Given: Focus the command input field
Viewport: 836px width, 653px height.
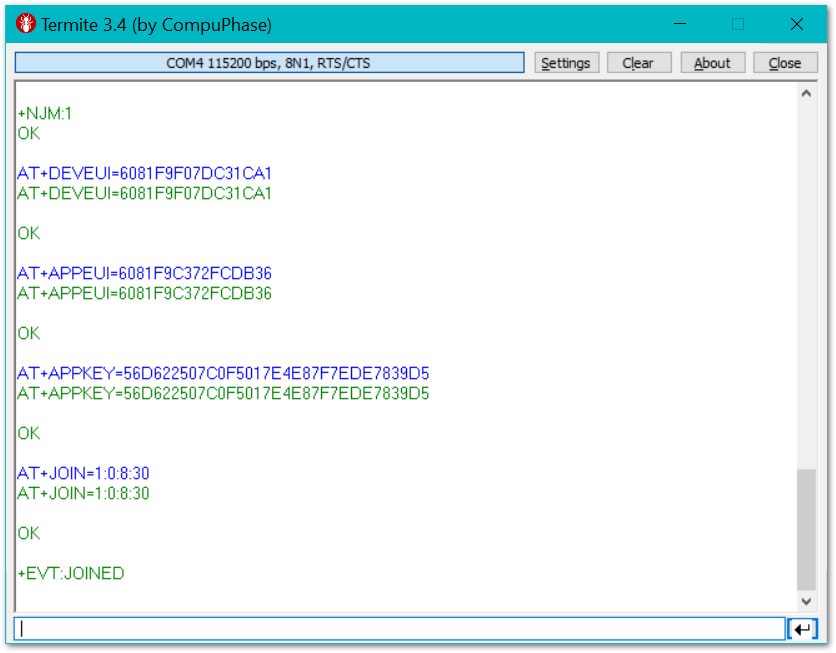Looking at the screenshot, I should pos(400,629).
